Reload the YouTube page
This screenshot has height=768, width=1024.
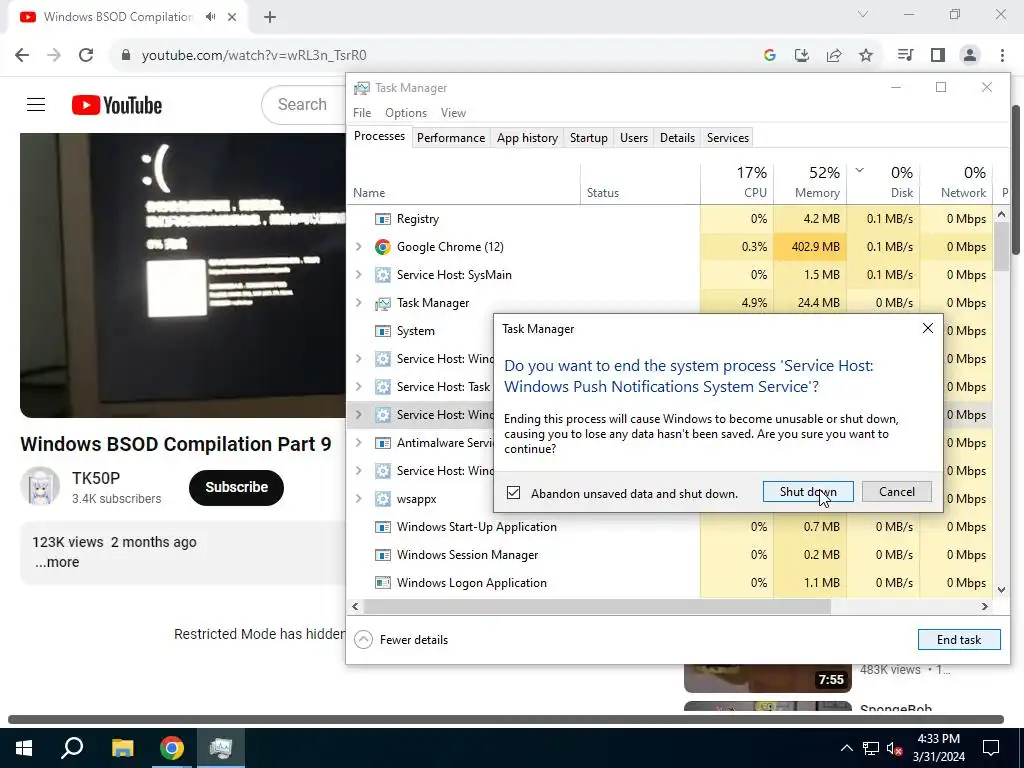(86, 56)
